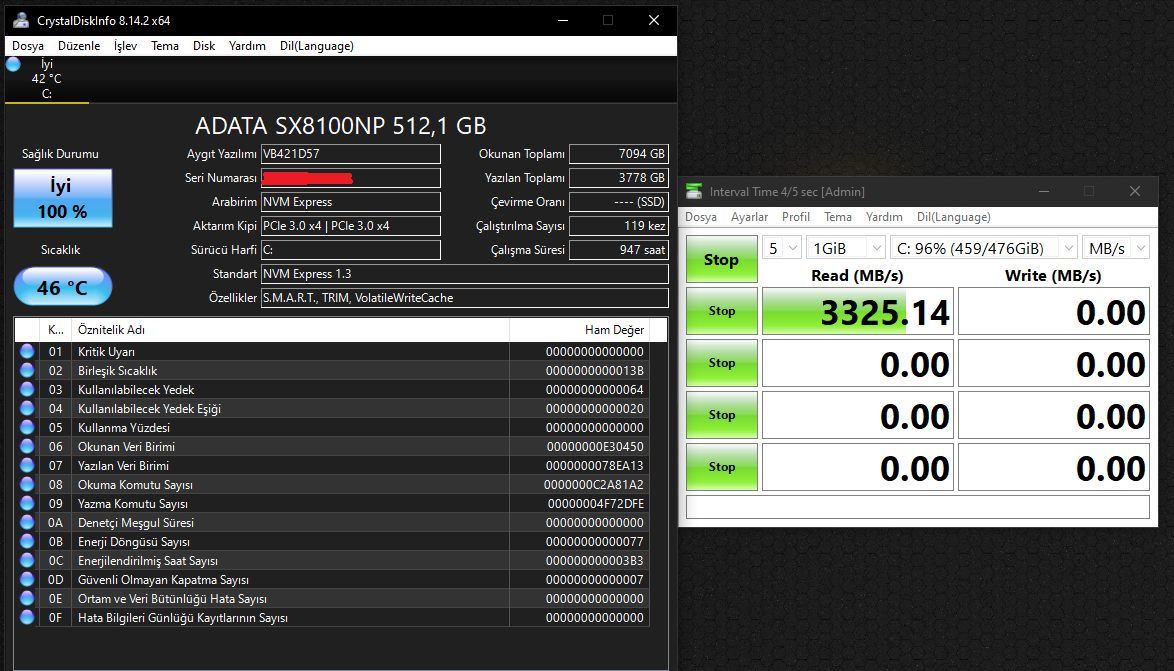Viewport: 1174px width, 671px height.
Task: Click status orb for Kritik Uyarı row
Action: pyautogui.click(x=27, y=351)
